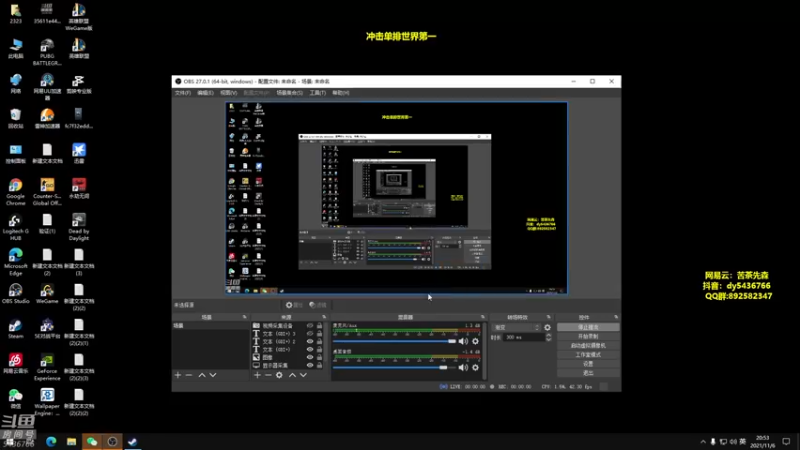This screenshot has width=800, height=450.
Task: Pop out the sources (来源) dock
Action: pos(324,317)
